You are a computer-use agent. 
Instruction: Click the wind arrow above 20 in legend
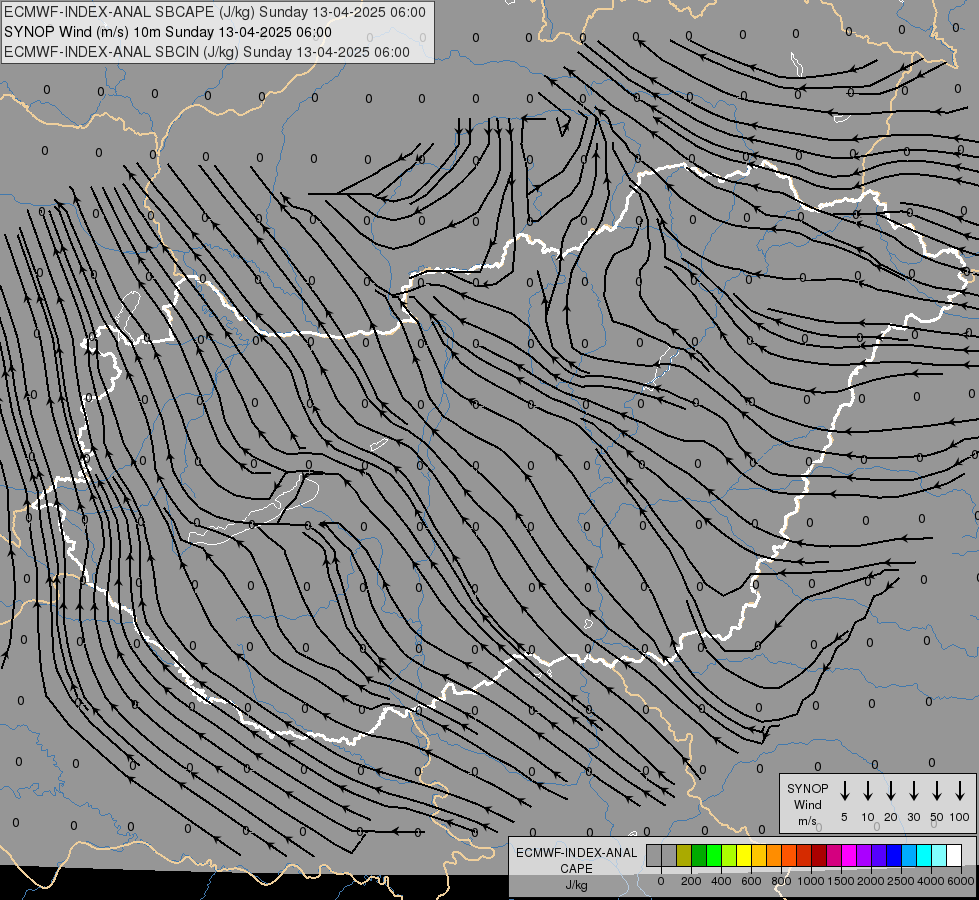(891, 791)
